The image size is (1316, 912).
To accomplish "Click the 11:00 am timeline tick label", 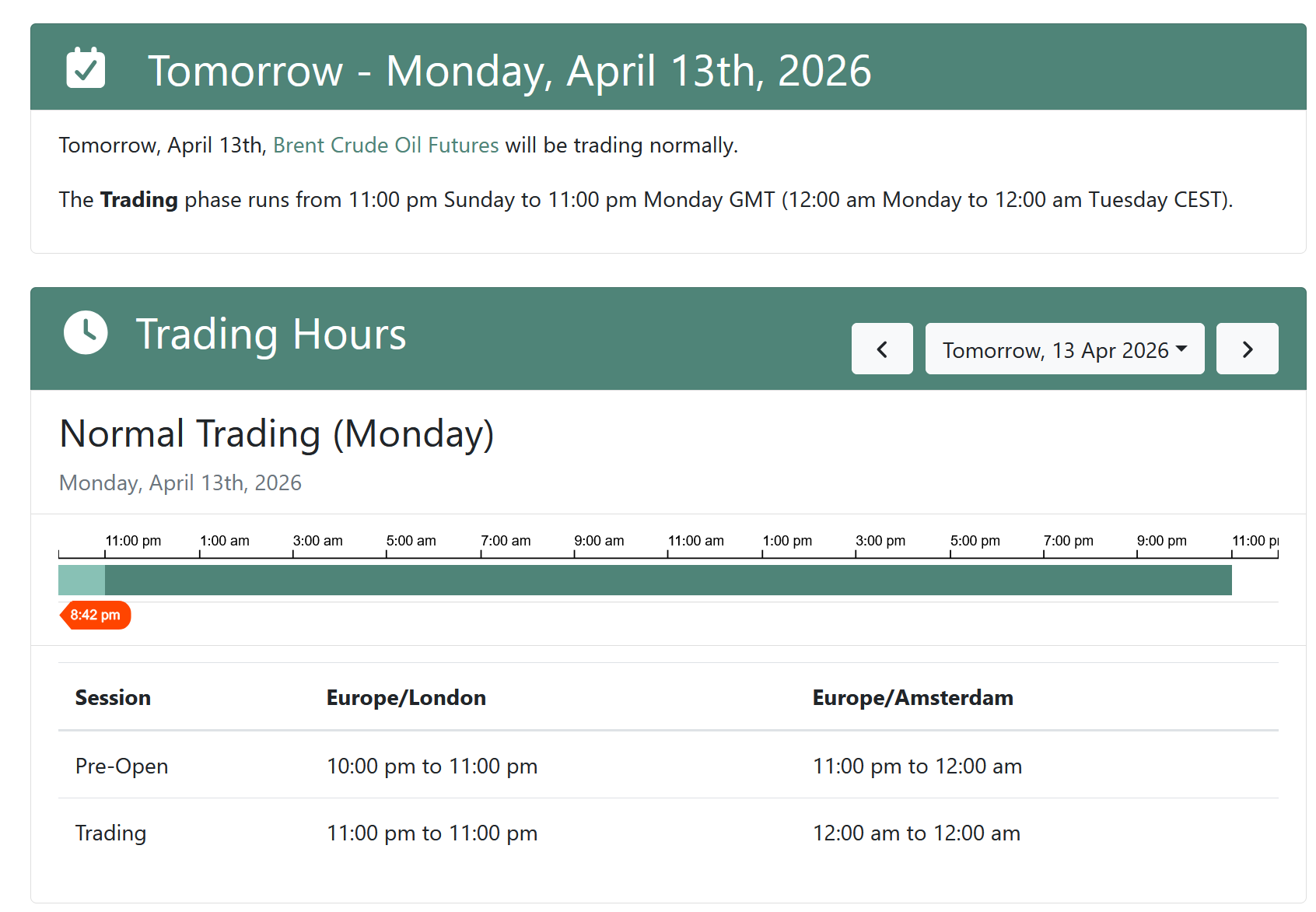I will coord(695,540).
